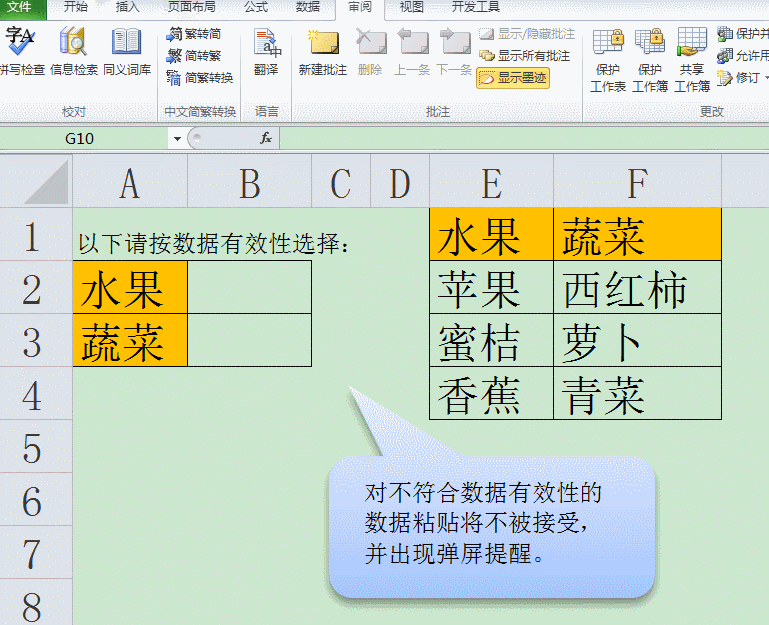Click into the formula bar
Viewport: 769px width, 625px height.
pos(524,139)
